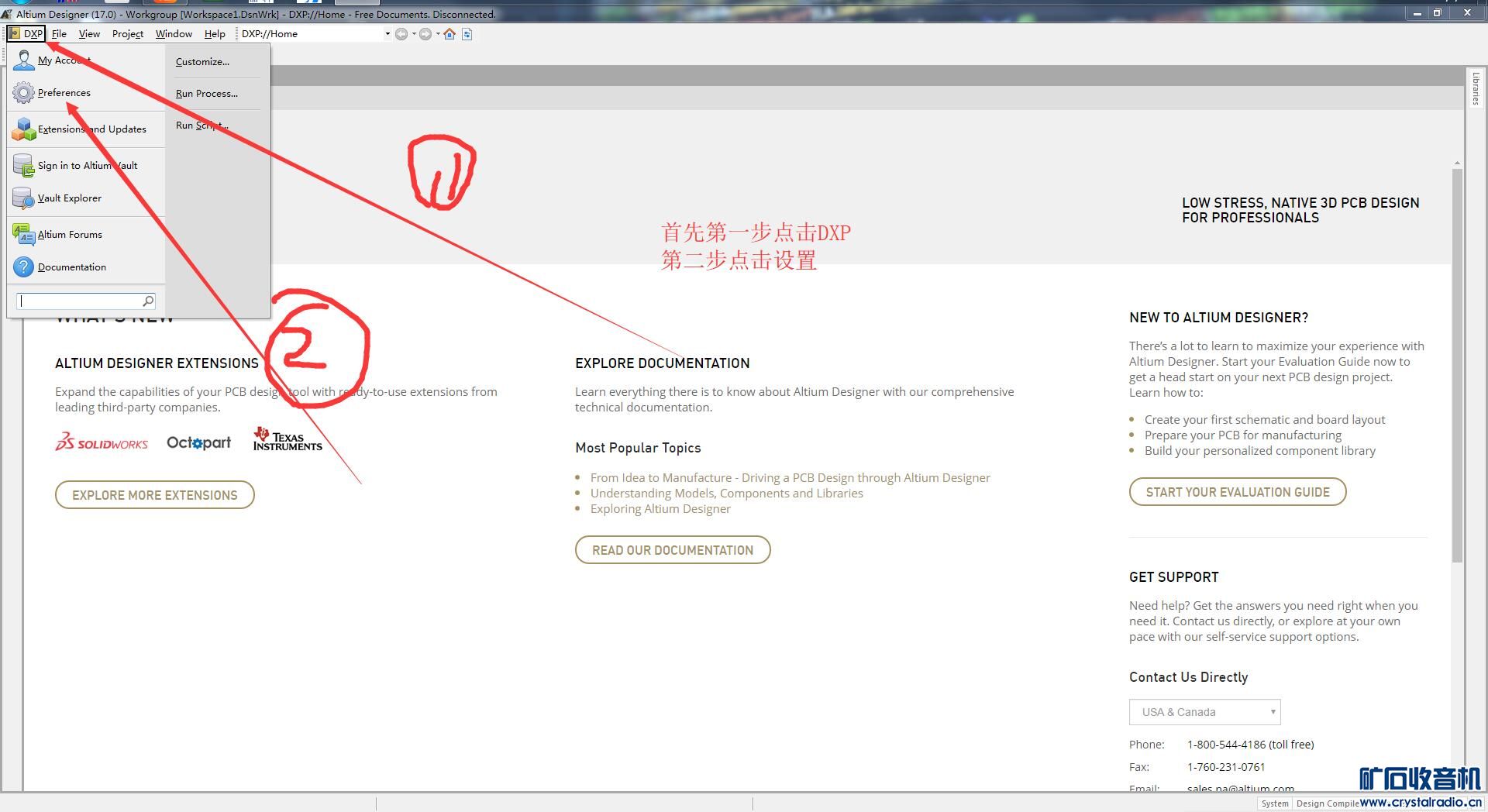Click the magnifier icon in DXP menu search
This screenshot has height=812, width=1488.
(x=148, y=301)
